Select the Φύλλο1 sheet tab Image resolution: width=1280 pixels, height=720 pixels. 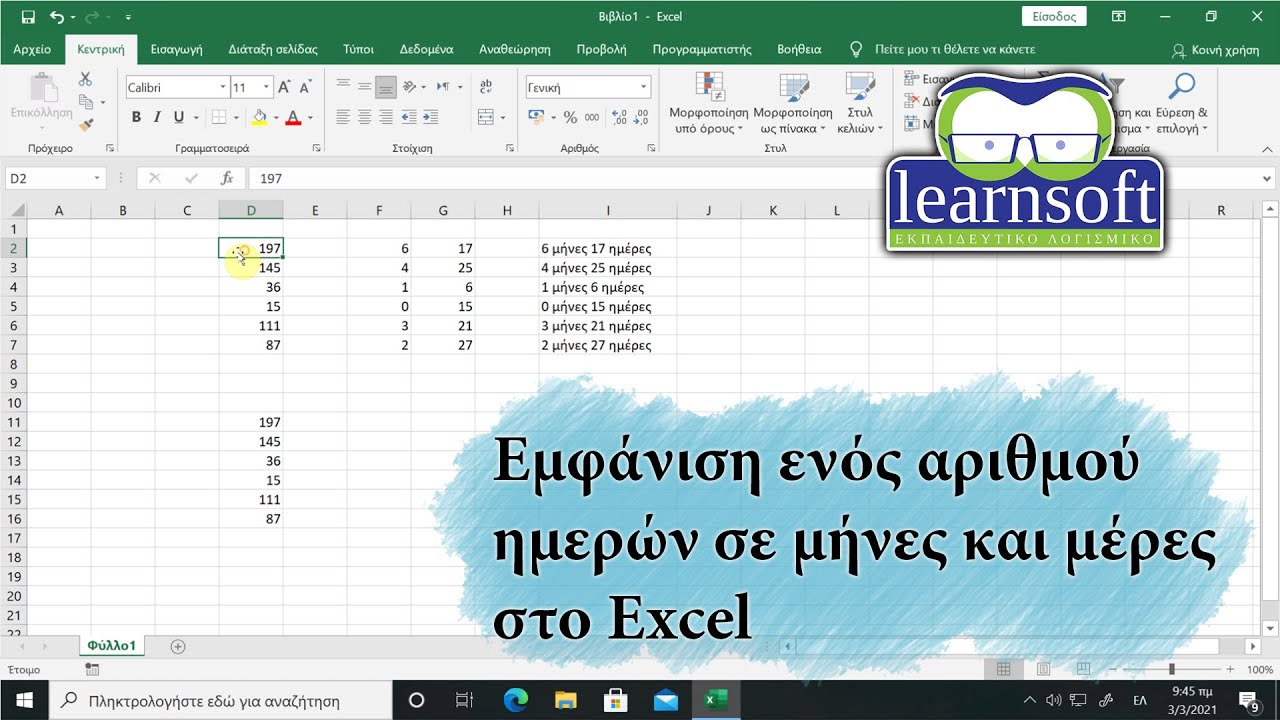point(111,646)
